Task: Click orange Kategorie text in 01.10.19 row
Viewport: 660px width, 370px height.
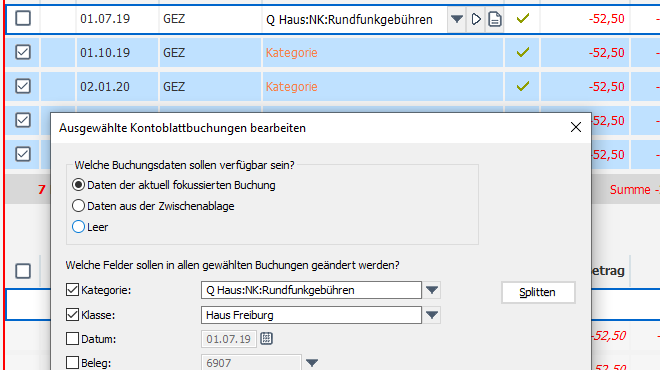Action: 291,53
